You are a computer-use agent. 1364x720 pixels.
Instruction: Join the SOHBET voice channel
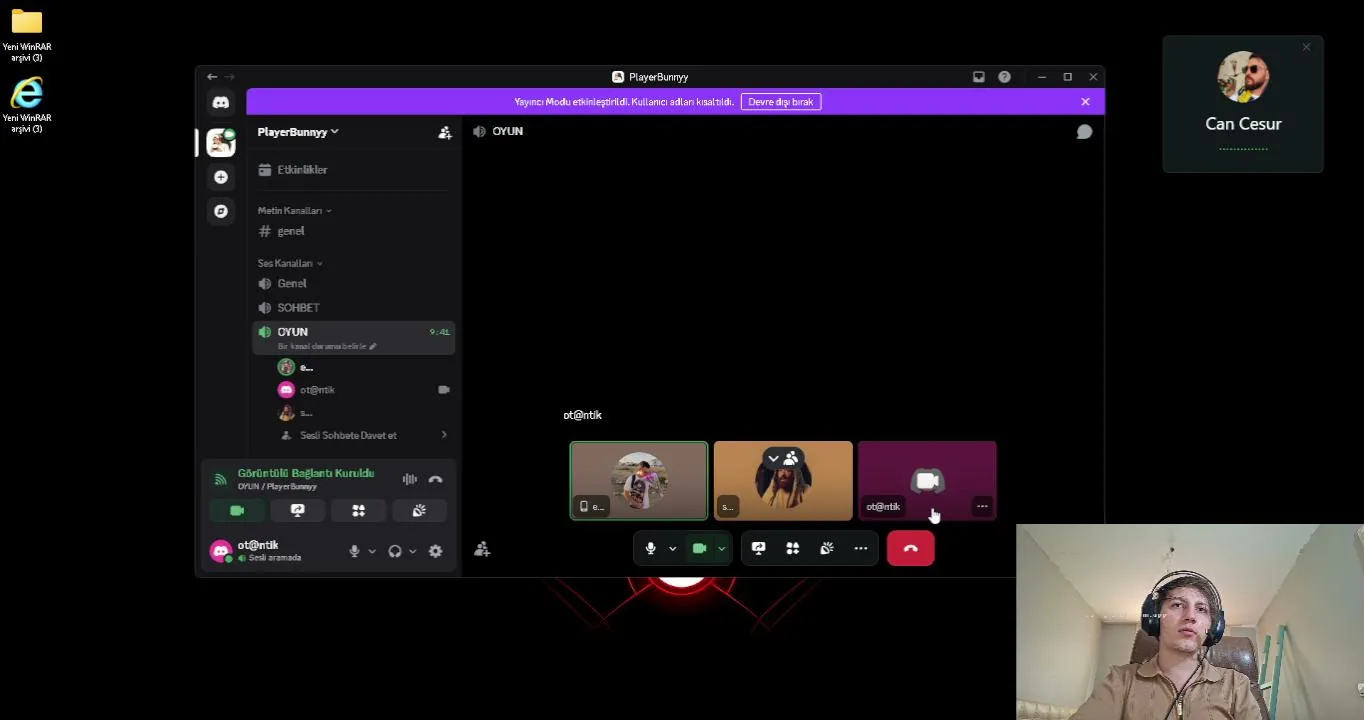[x=352, y=308]
